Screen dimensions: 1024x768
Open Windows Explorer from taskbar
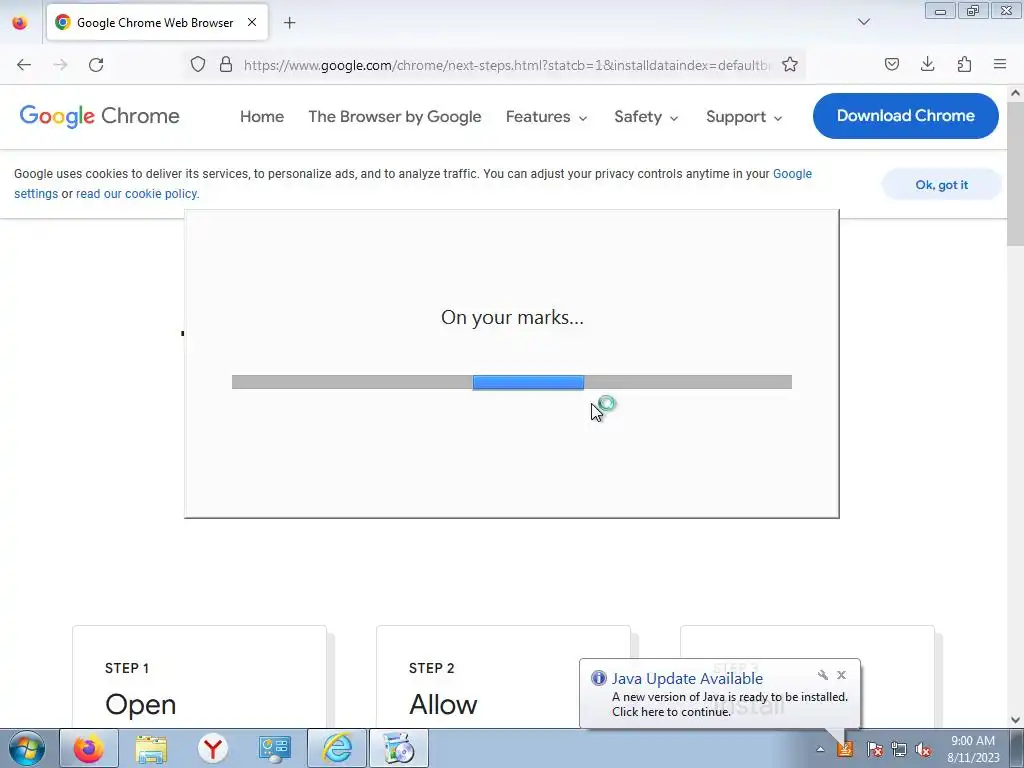(x=151, y=748)
